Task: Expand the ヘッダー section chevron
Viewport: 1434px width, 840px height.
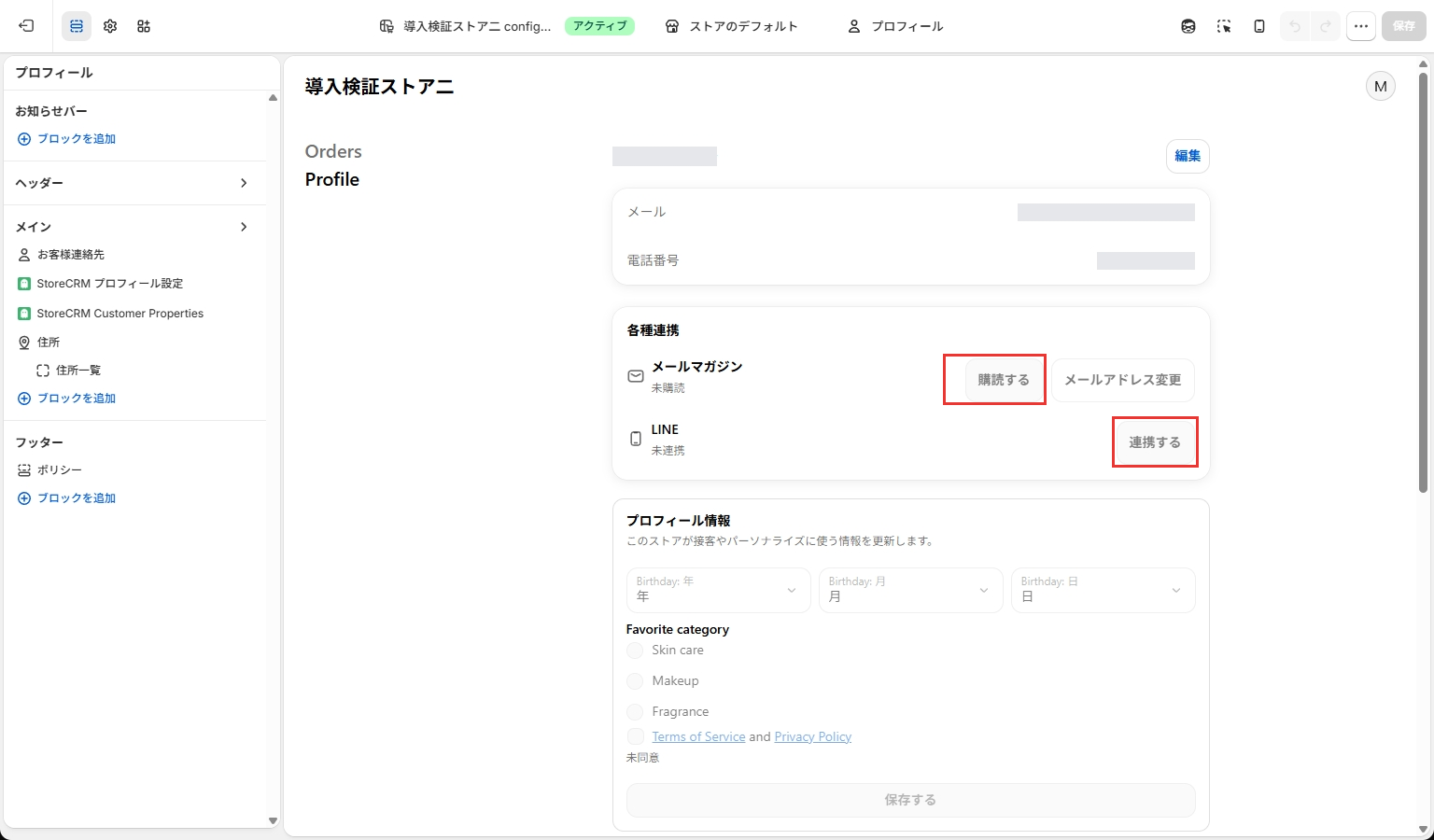Action: pos(244,183)
